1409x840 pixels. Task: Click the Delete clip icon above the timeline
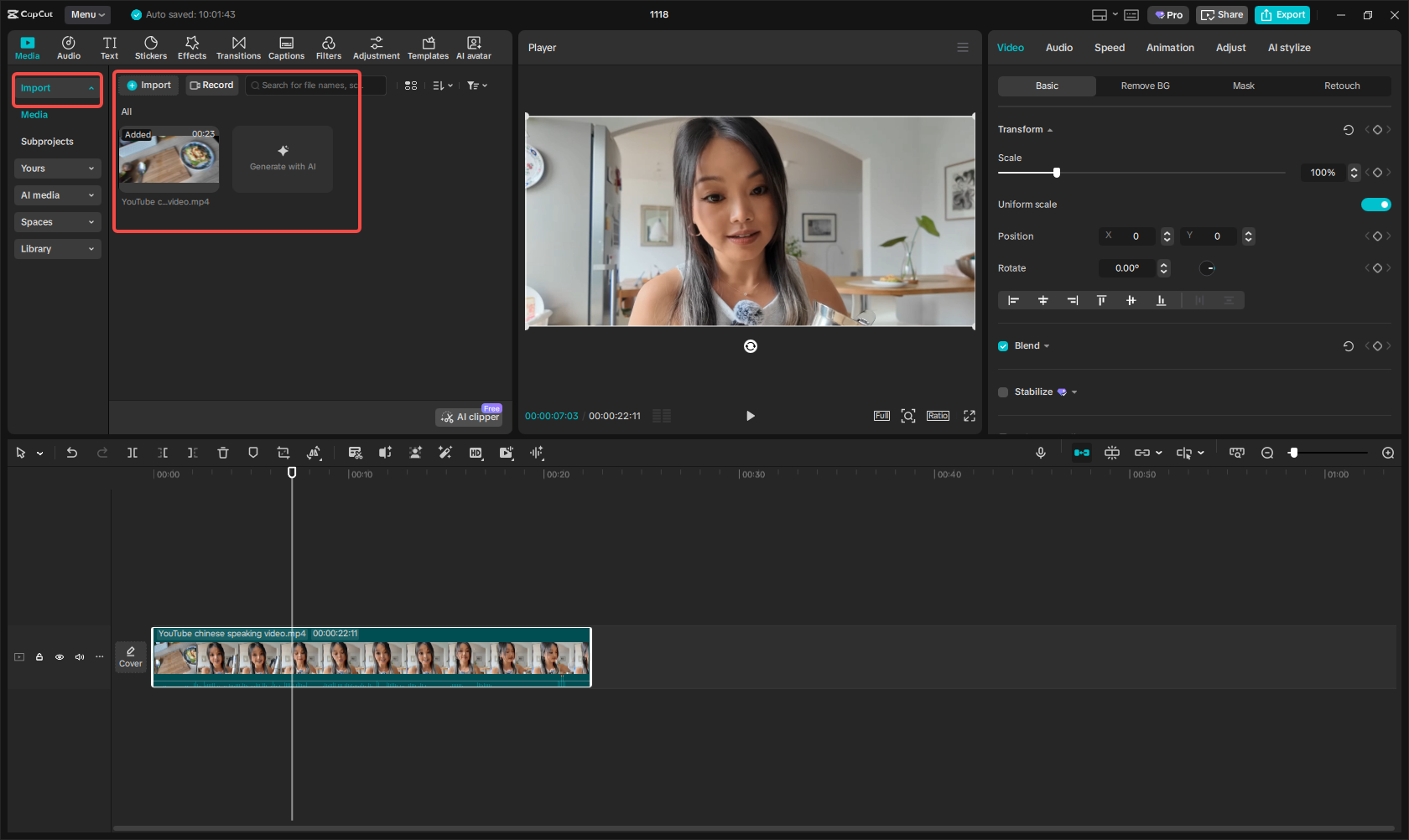coord(223,453)
